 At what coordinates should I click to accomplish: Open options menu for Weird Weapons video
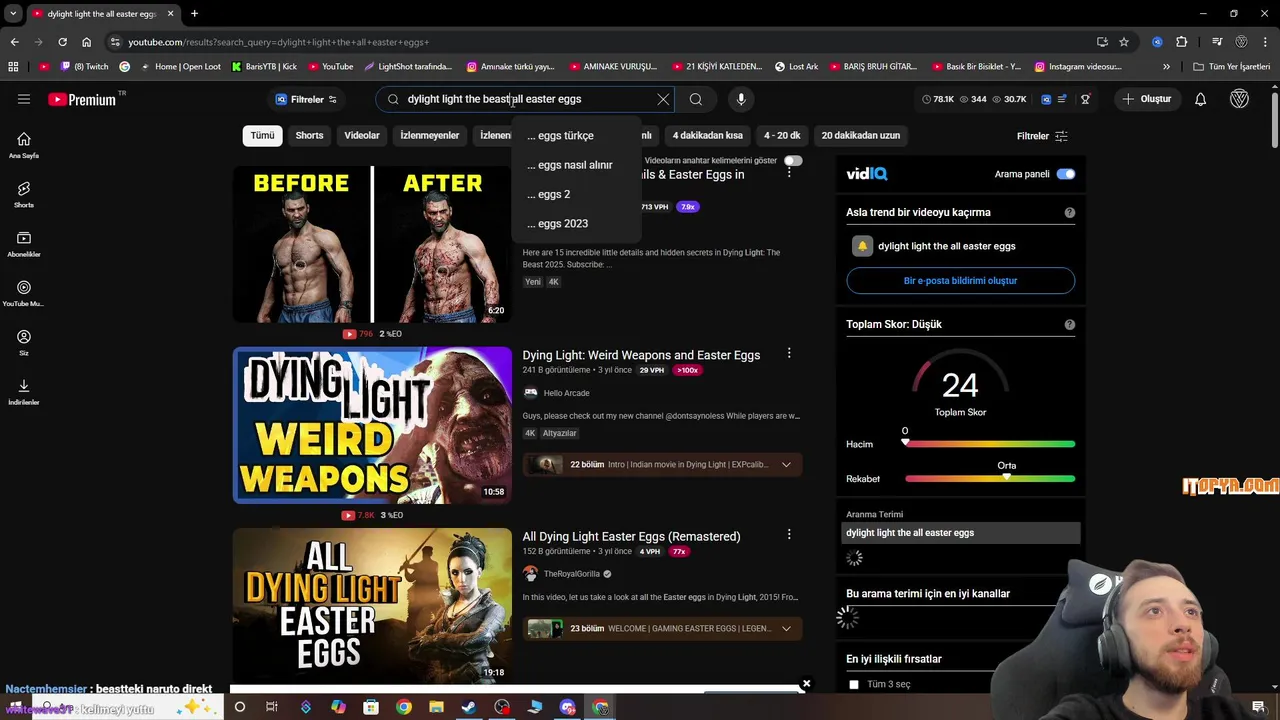(x=789, y=353)
